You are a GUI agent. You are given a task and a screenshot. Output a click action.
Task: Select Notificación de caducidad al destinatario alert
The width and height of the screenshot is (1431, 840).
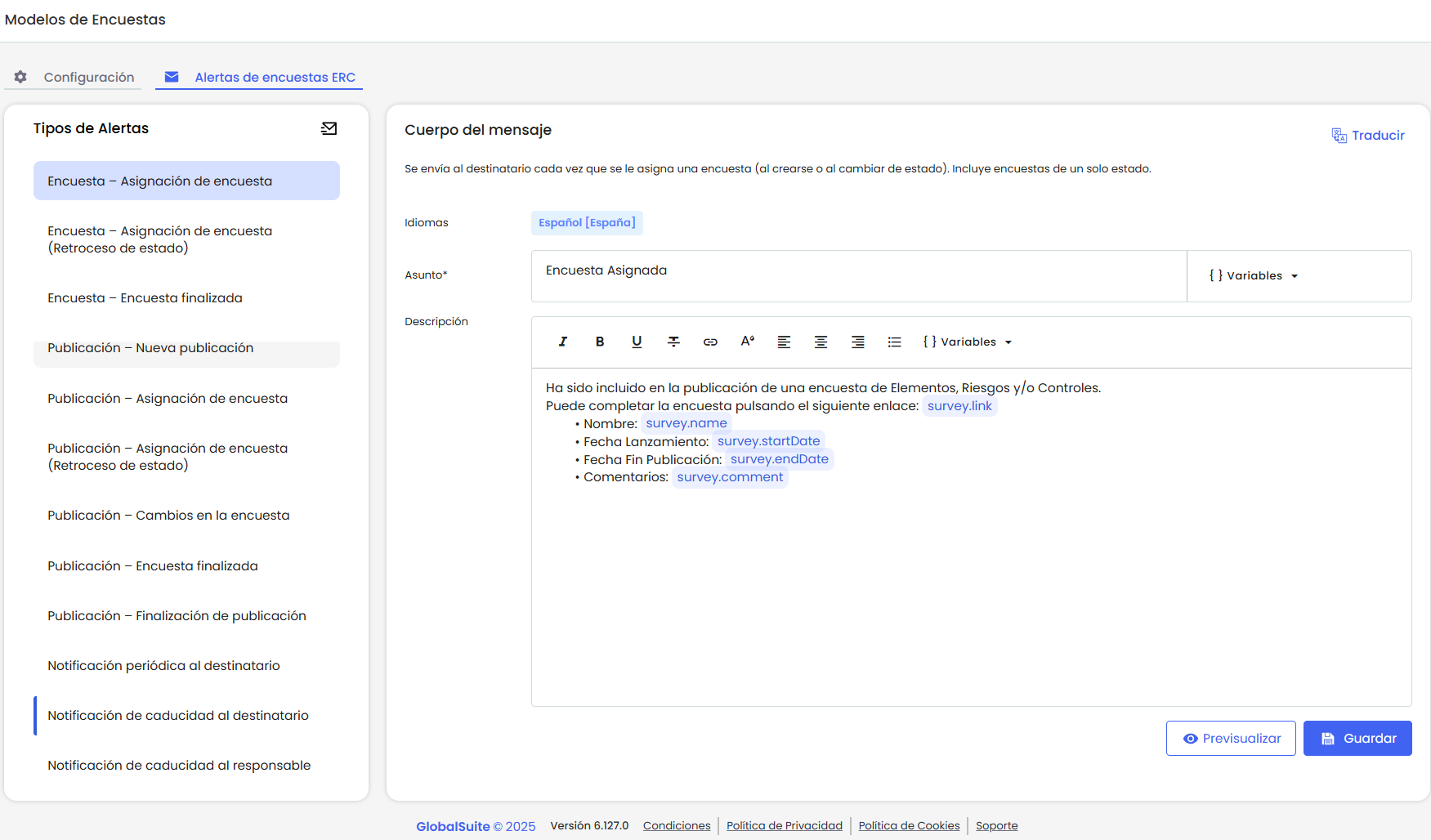(x=178, y=716)
